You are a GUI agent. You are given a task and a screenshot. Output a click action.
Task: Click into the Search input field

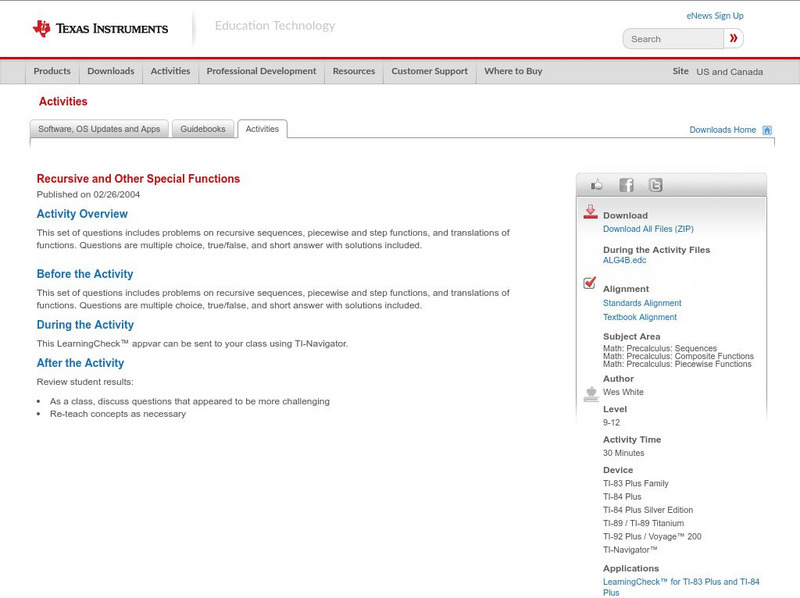point(673,39)
